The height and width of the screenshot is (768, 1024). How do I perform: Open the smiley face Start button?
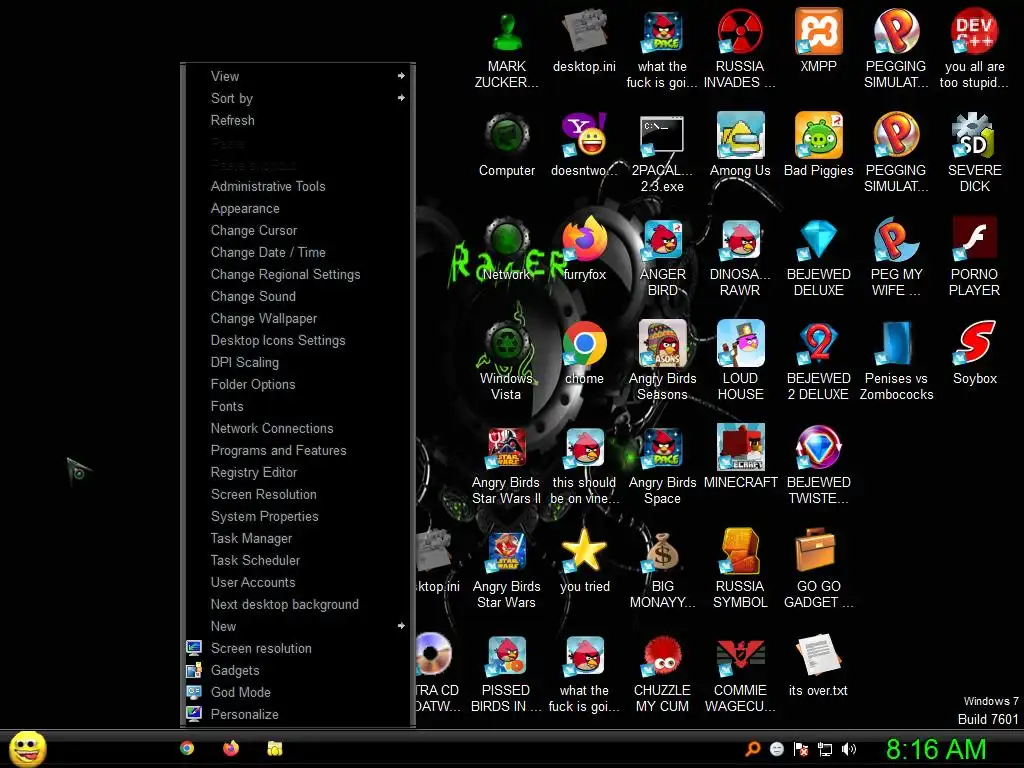(28, 748)
